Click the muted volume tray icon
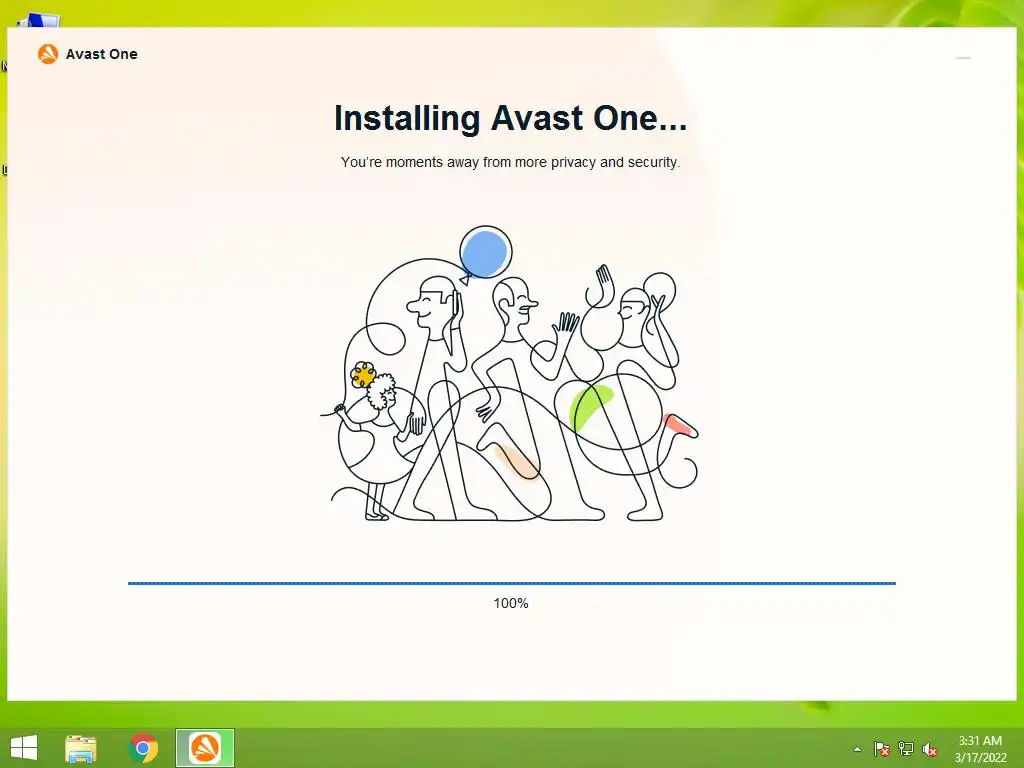The height and width of the screenshot is (768, 1024). point(930,749)
